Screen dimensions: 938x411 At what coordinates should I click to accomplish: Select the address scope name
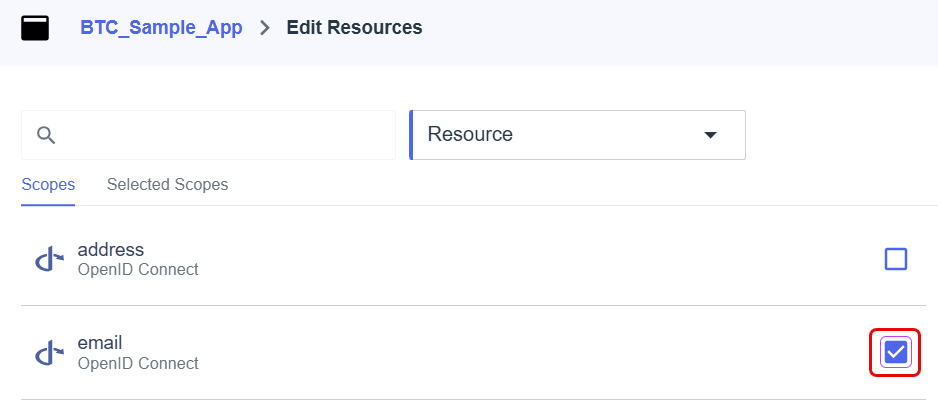tap(111, 249)
